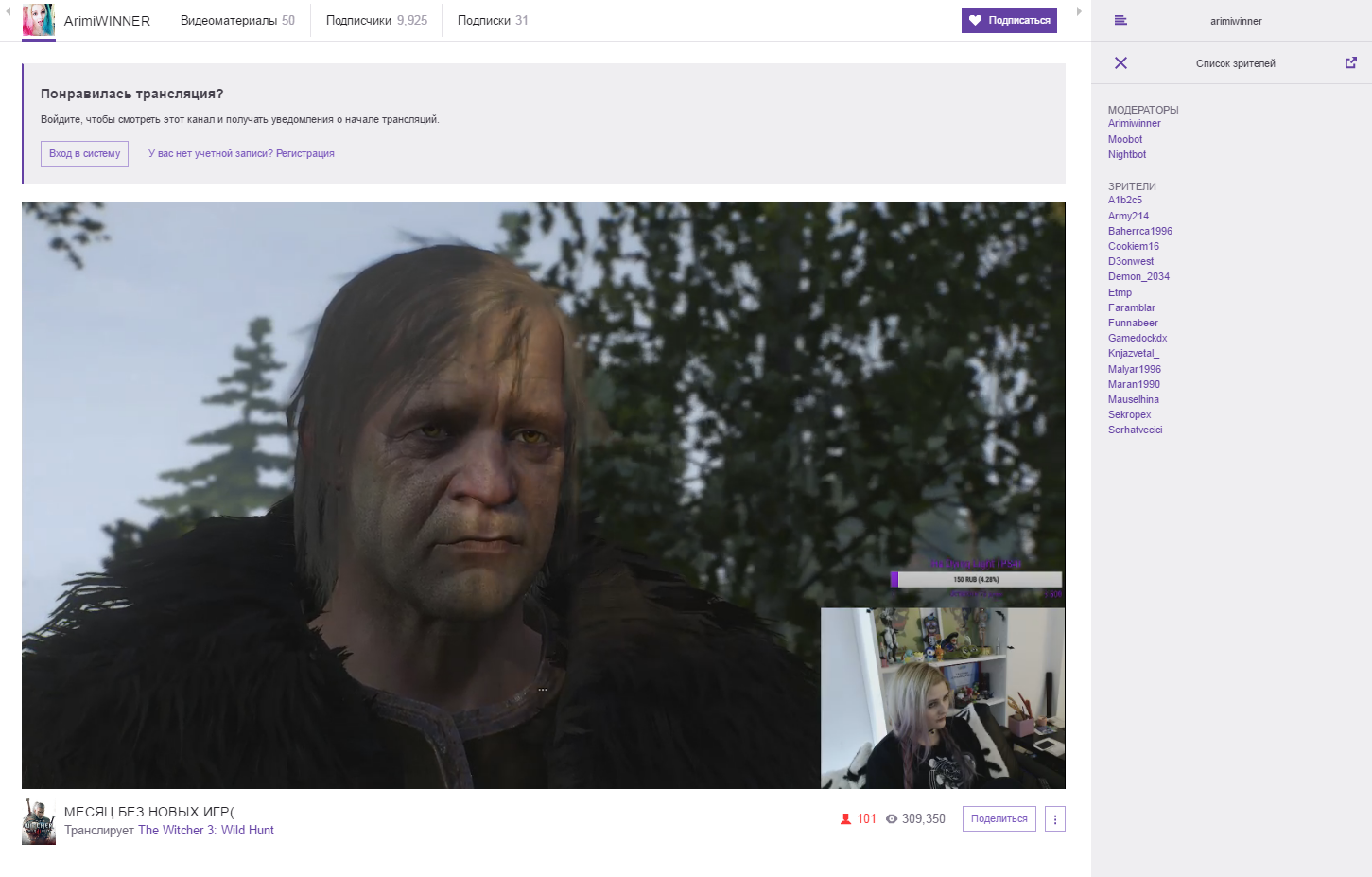The height and width of the screenshot is (877, 1372).
Task: Click the Поделиться share button
Action: coord(999,819)
